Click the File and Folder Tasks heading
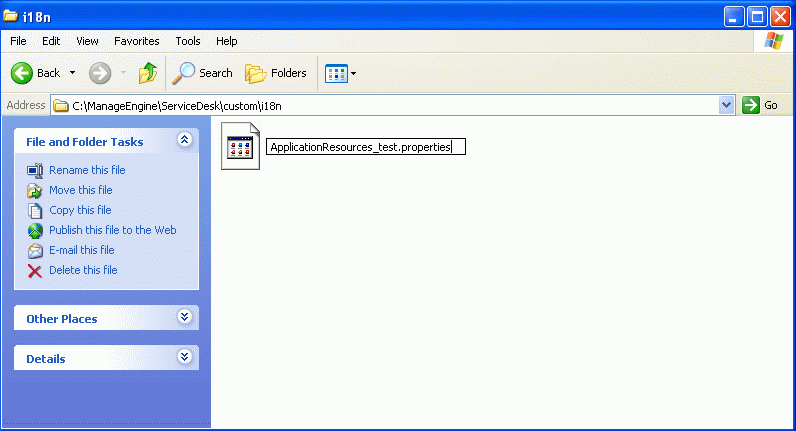The height and width of the screenshot is (431, 796). point(85,142)
